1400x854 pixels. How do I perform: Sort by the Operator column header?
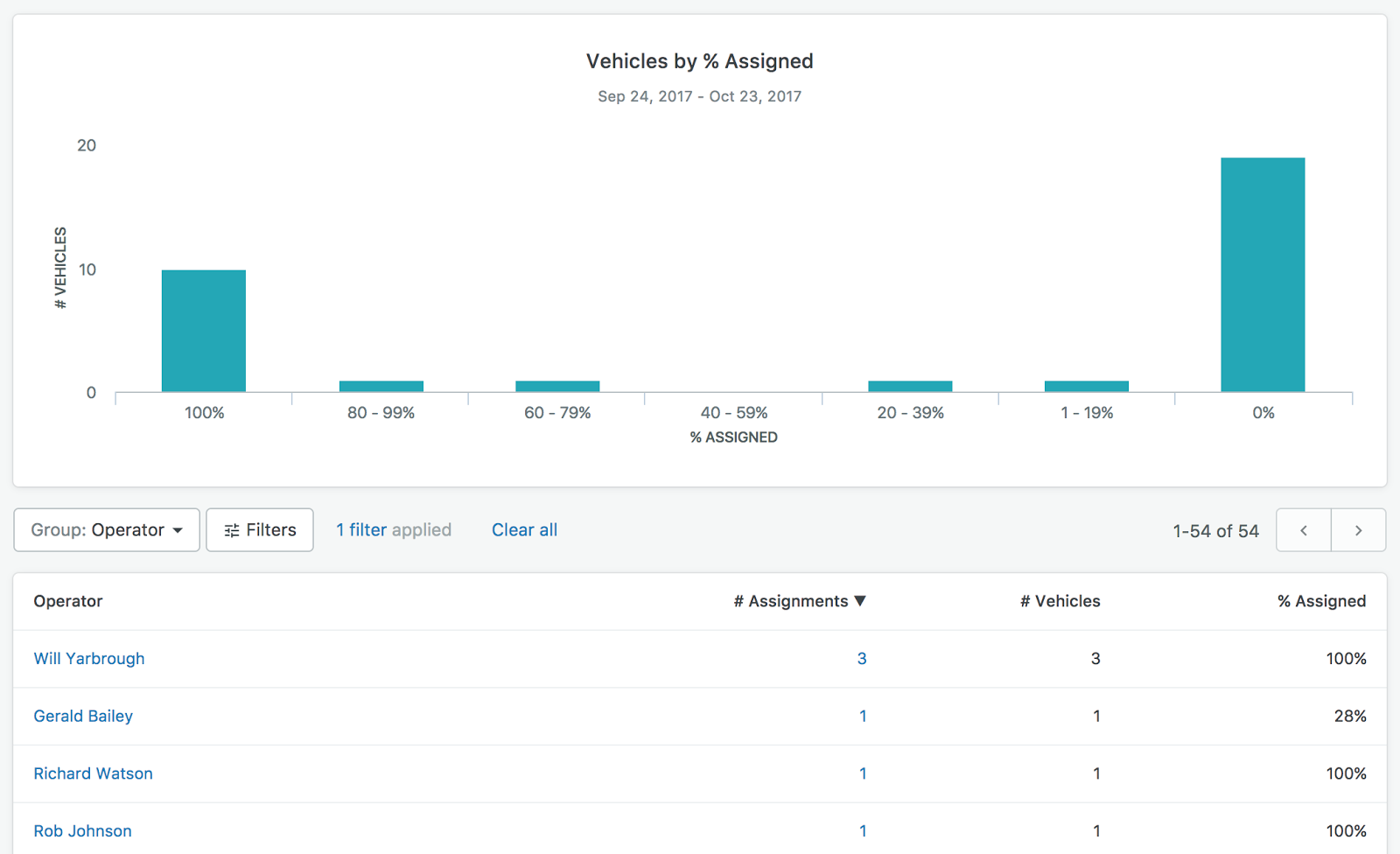[68, 601]
